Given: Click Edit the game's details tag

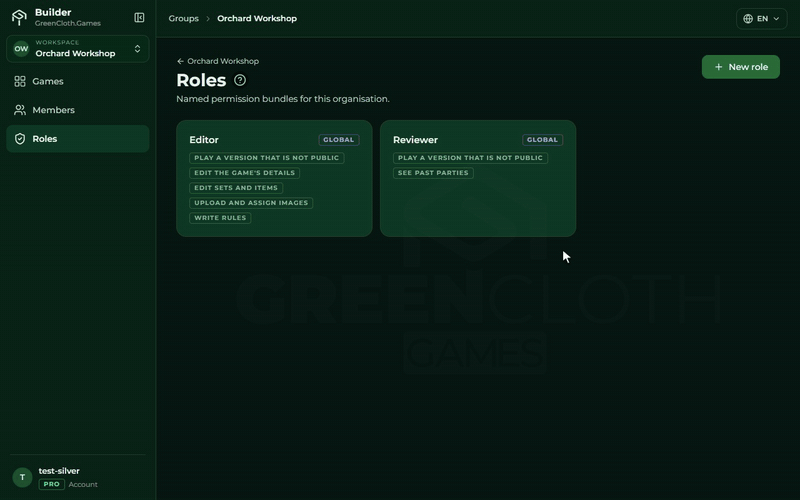Looking at the screenshot, I should point(244,172).
